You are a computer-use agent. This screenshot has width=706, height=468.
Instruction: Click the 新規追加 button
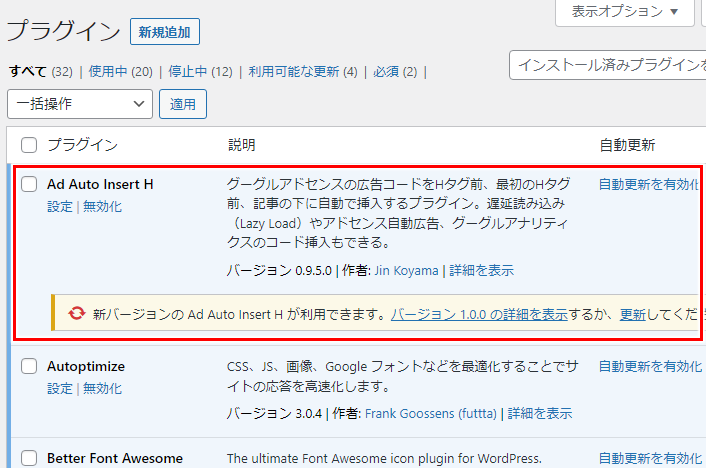[x=165, y=32]
